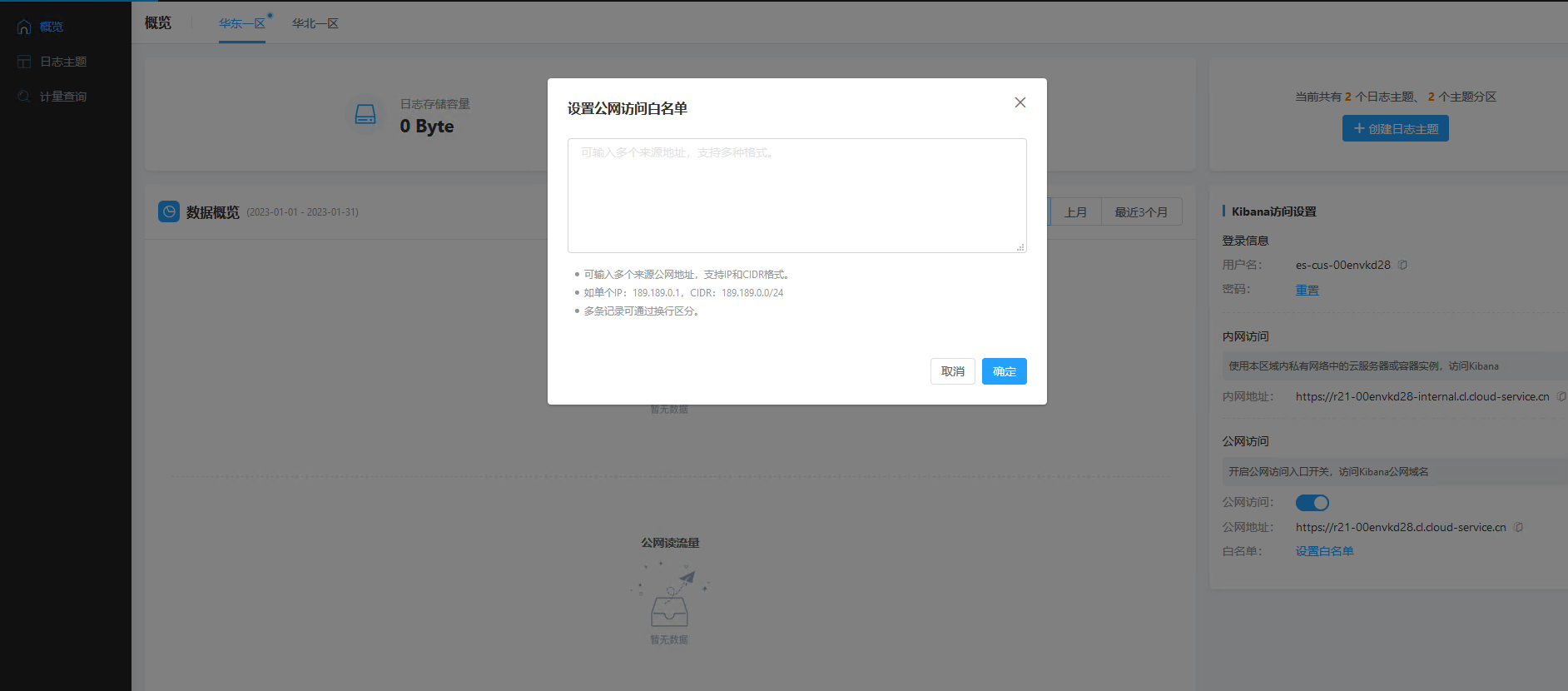Screen dimensions: 1568x691
Task: Open the 设置白名单 link
Action: (x=1324, y=551)
